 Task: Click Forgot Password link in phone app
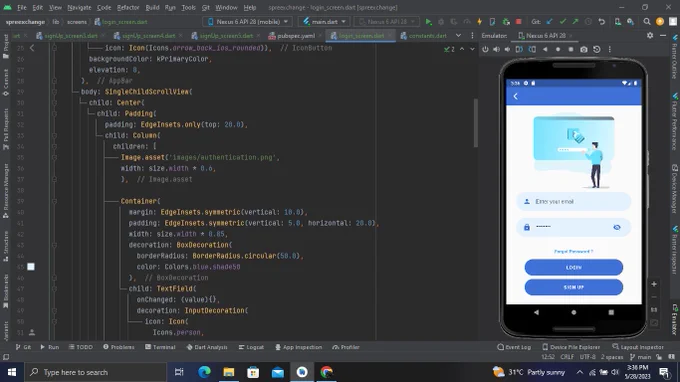(573, 251)
